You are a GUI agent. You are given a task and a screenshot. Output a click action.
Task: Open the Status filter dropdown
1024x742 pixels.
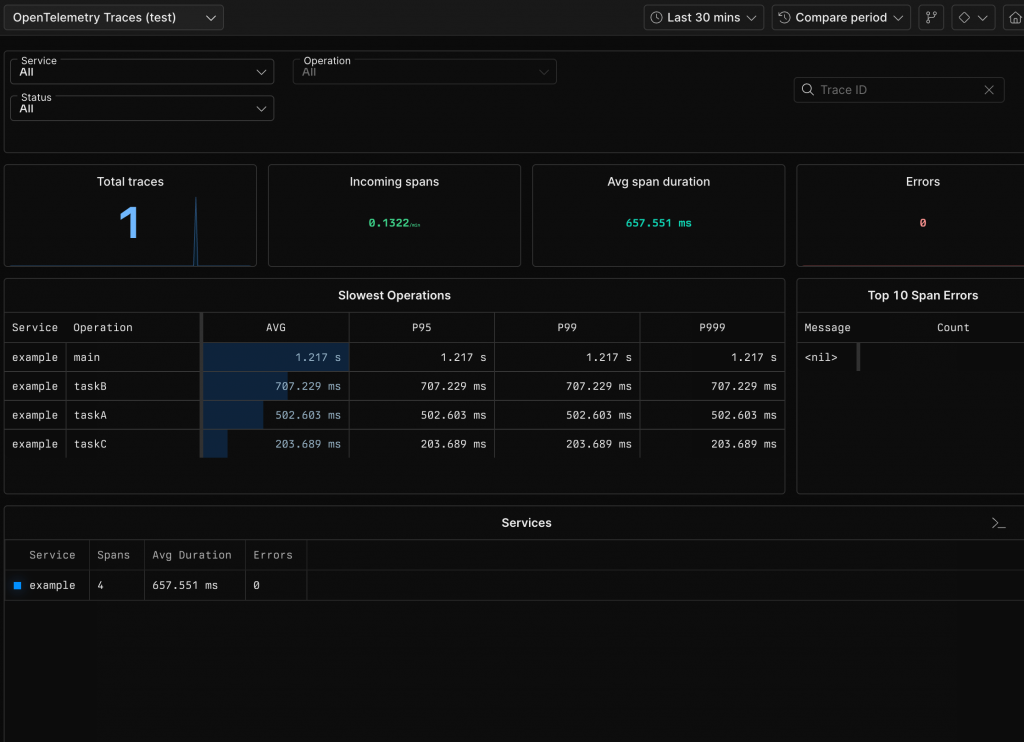point(142,108)
